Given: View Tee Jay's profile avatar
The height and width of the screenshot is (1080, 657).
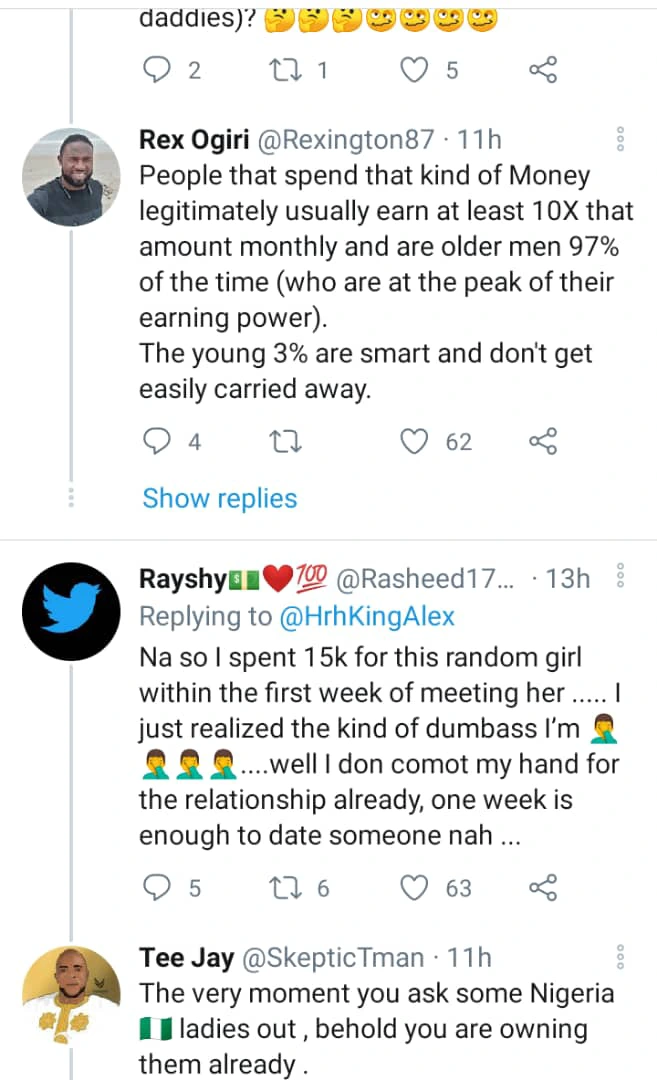Looking at the screenshot, I should pos(70,994).
